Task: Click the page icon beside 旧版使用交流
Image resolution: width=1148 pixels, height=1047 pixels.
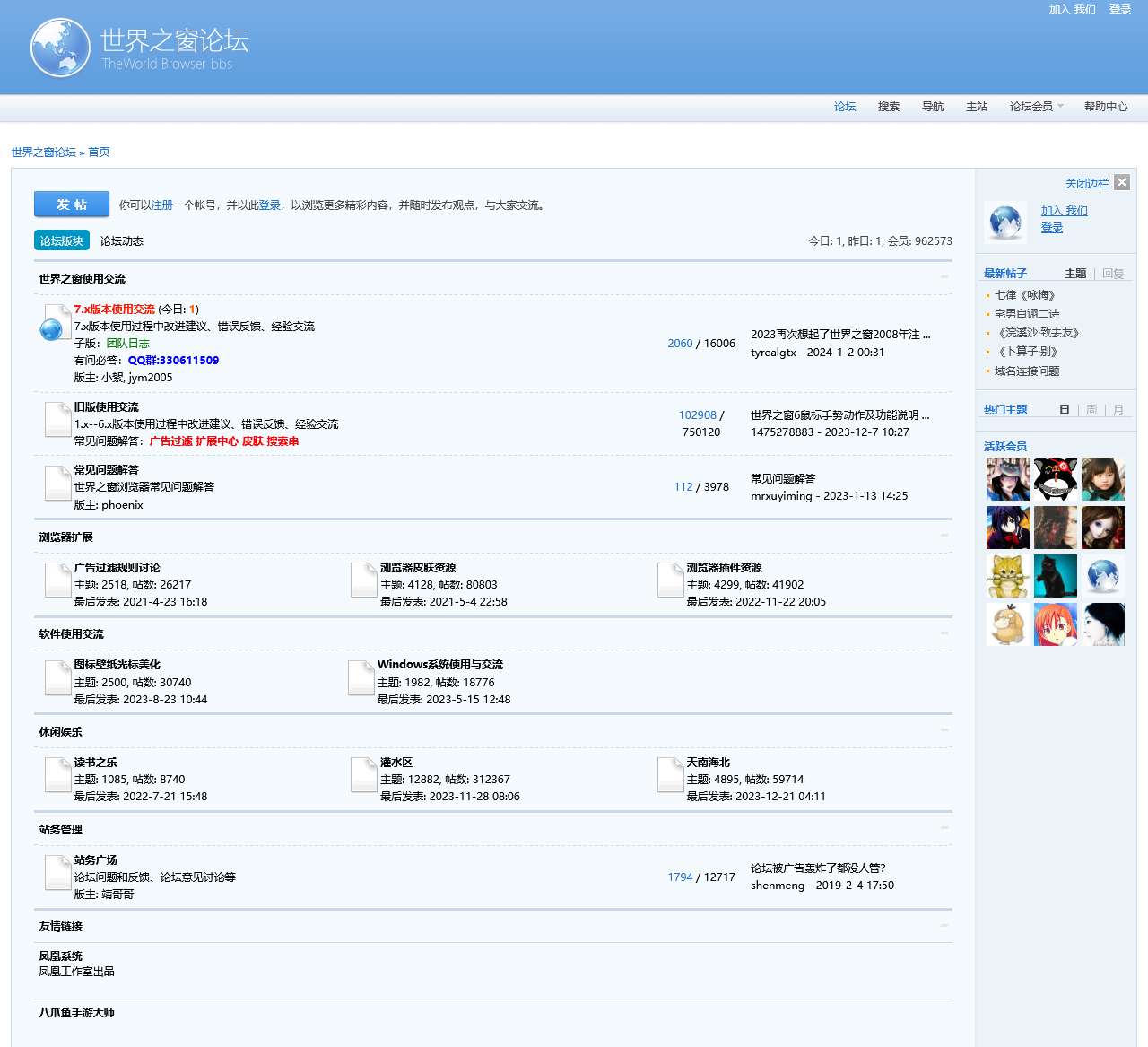Action: tap(56, 420)
